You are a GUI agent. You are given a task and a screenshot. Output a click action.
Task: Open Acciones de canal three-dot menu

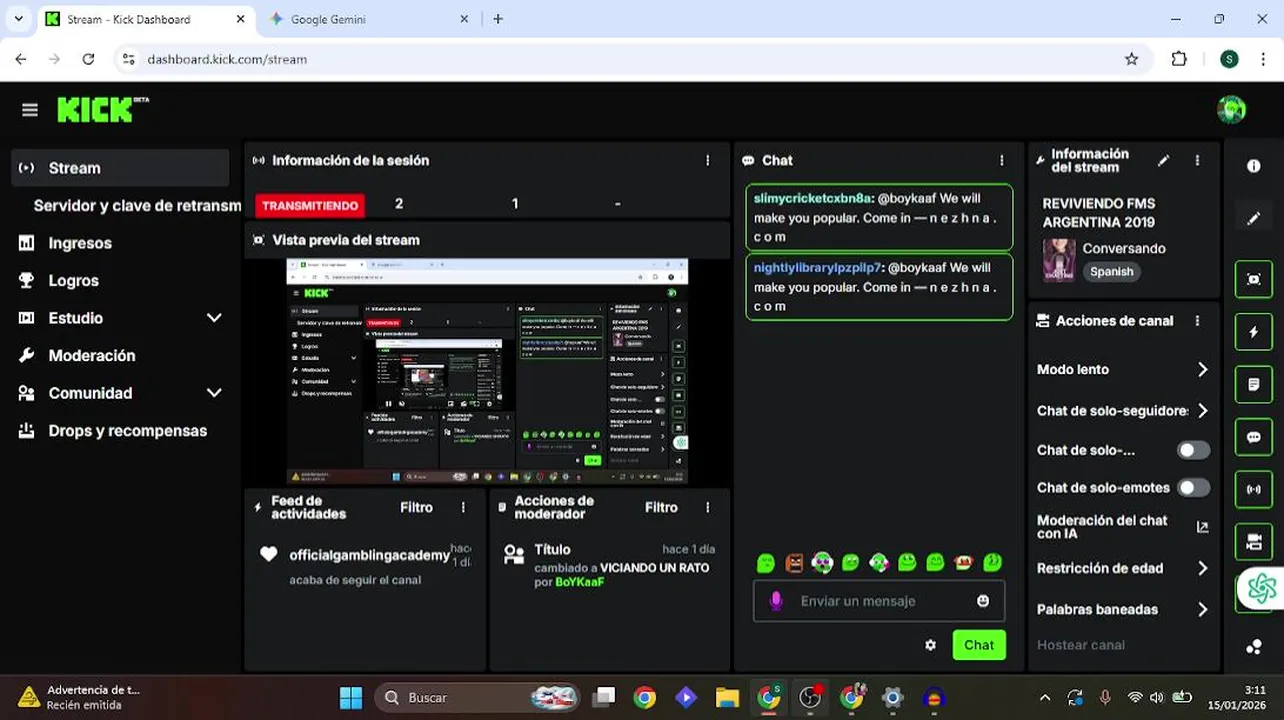1197,321
